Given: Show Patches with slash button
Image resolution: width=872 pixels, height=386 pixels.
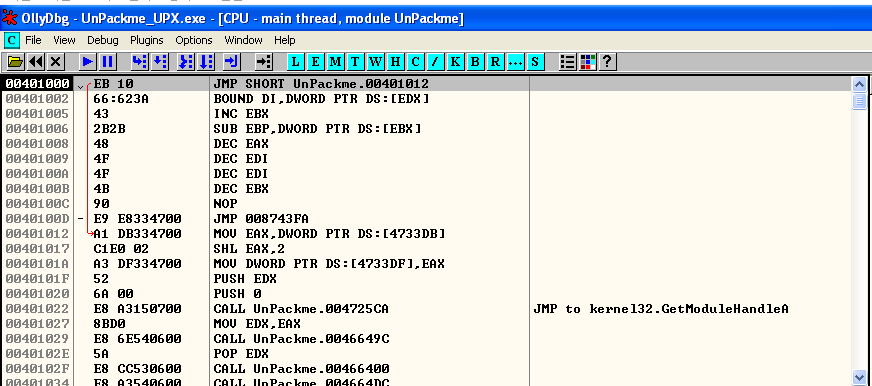Looking at the screenshot, I should click(x=435, y=62).
